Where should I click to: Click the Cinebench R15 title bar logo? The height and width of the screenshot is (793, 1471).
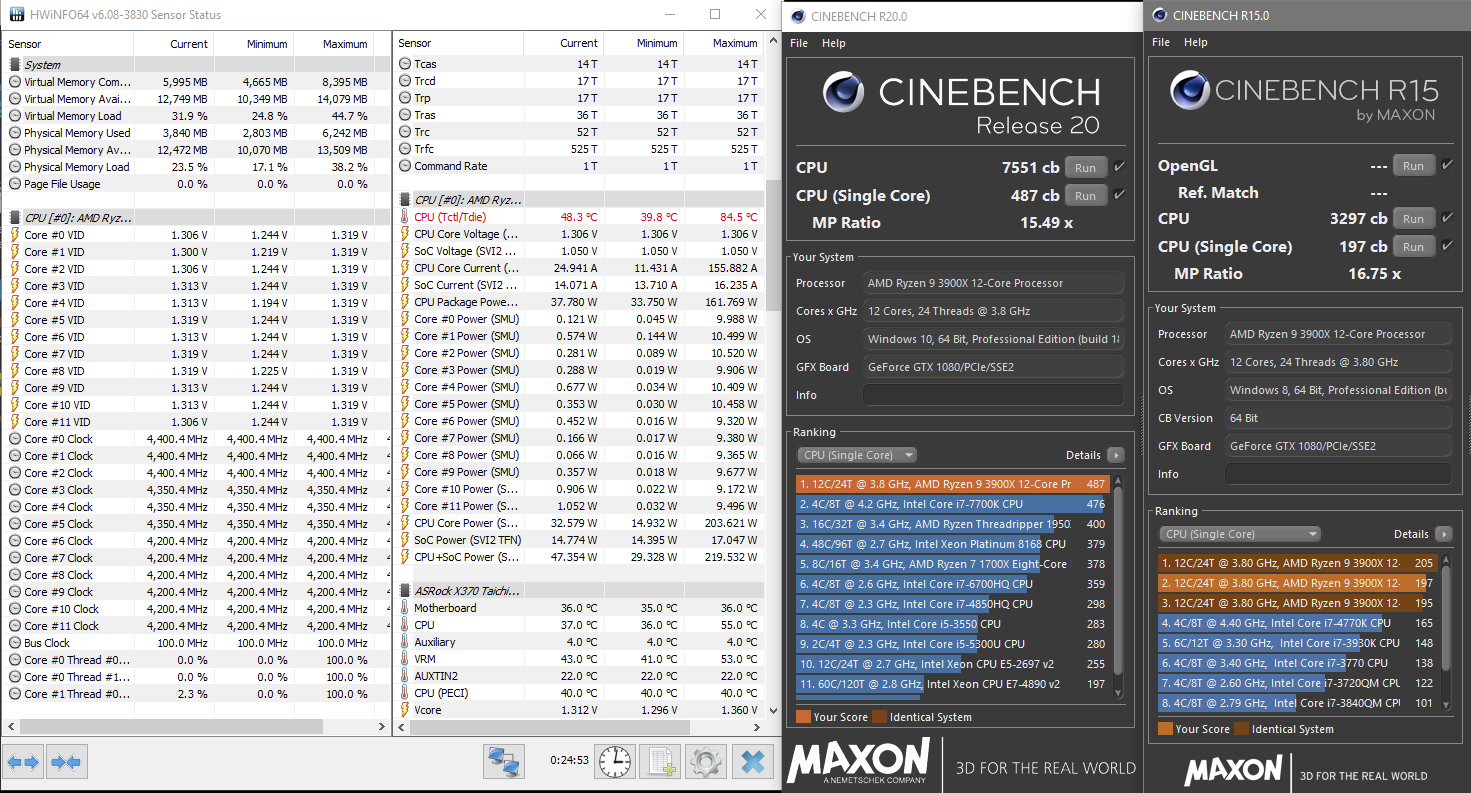(x=1159, y=15)
